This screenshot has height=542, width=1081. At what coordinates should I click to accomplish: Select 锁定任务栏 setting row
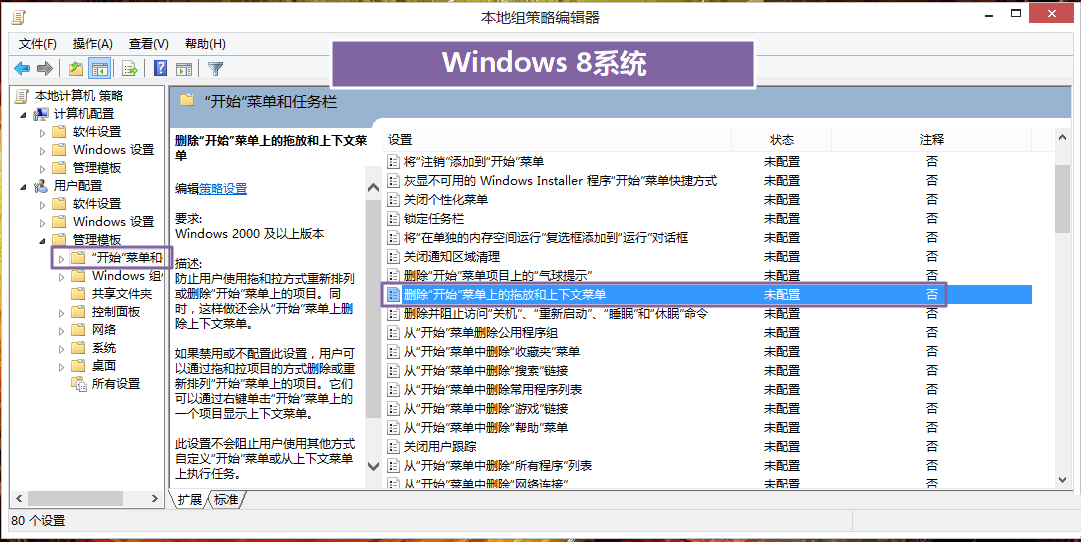click(708, 219)
